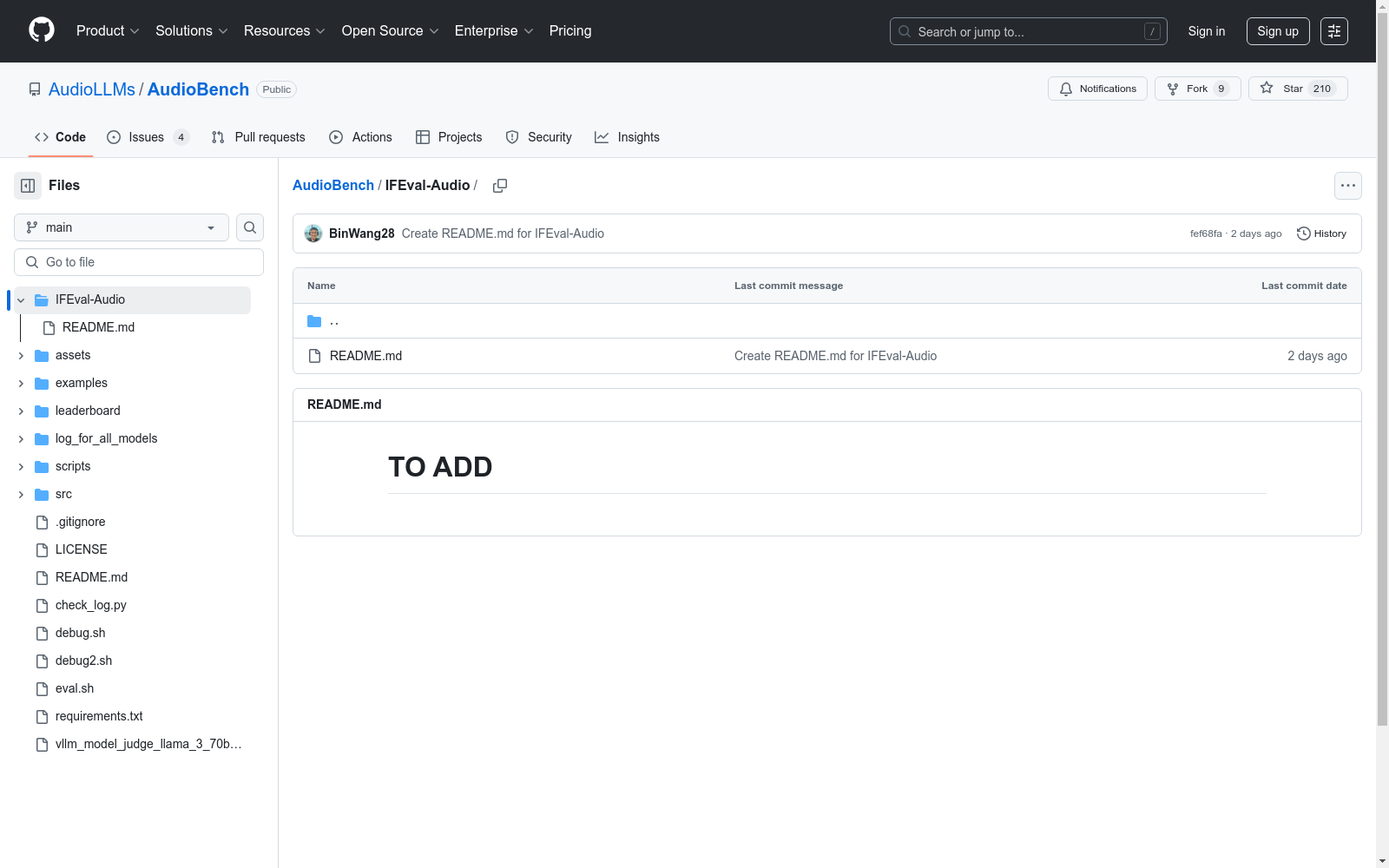Open the Security tab
The height and width of the screenshot is (868, 1389).
[x=538, y=137]
